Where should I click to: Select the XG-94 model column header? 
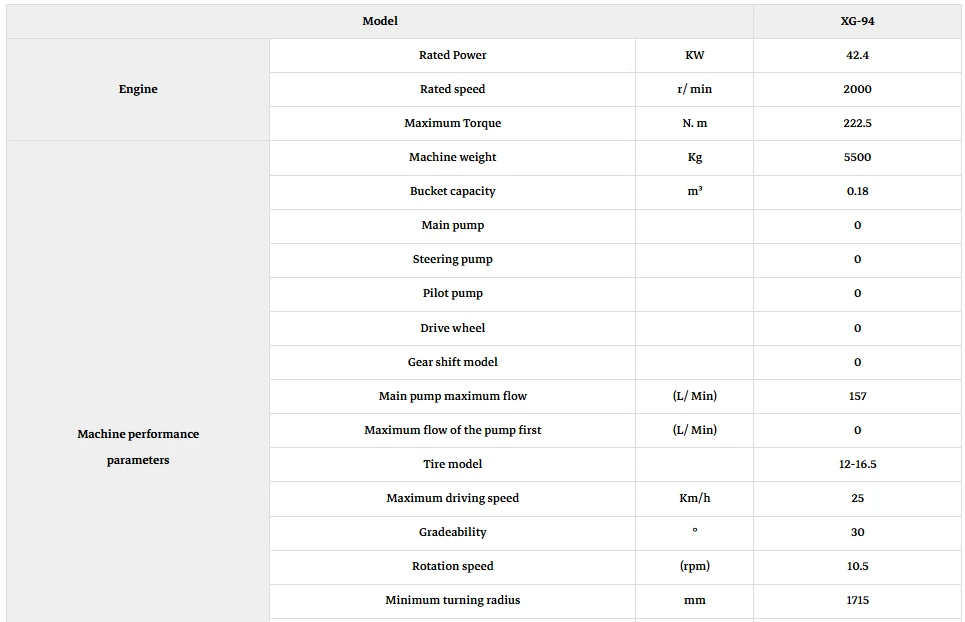tap(857, 21)
